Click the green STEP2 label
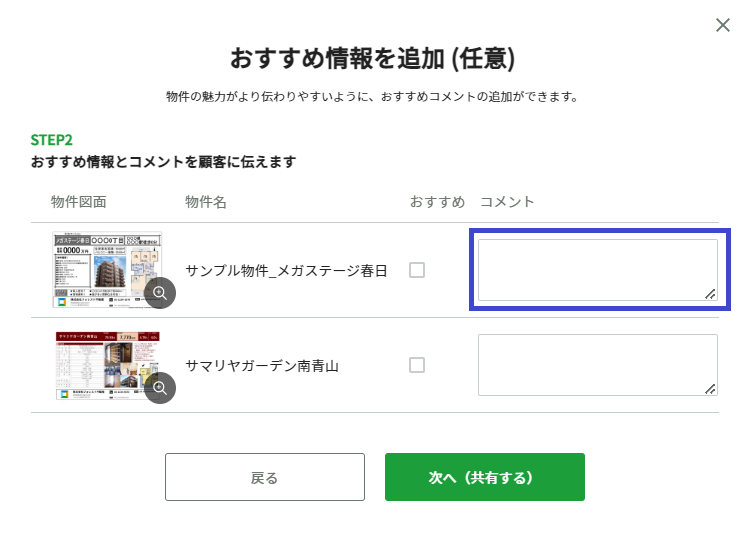The image size is (749, 535). point(52,140)
